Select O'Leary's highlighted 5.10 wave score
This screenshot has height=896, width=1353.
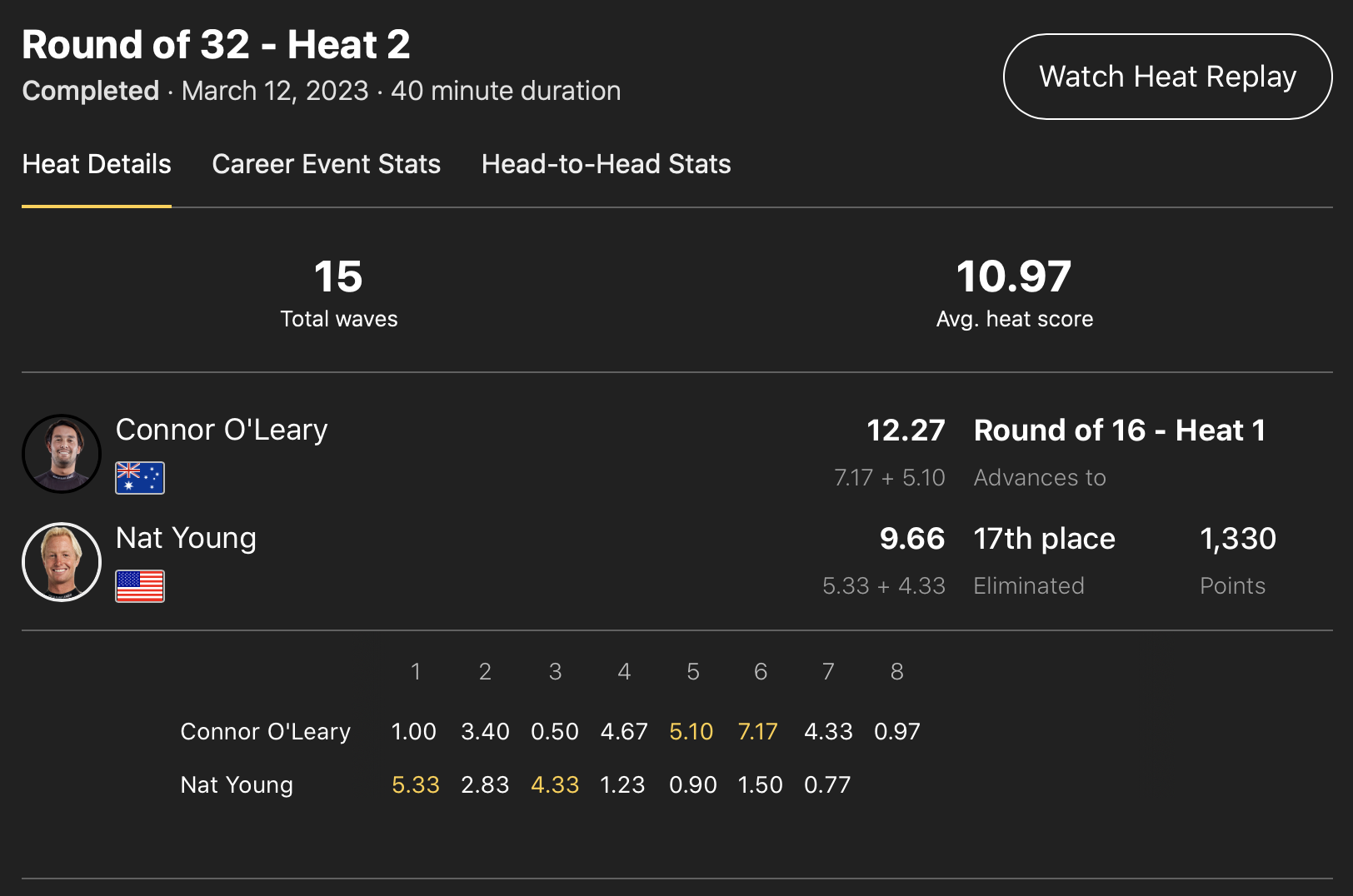pyautogui.click(x=691, y=732)
